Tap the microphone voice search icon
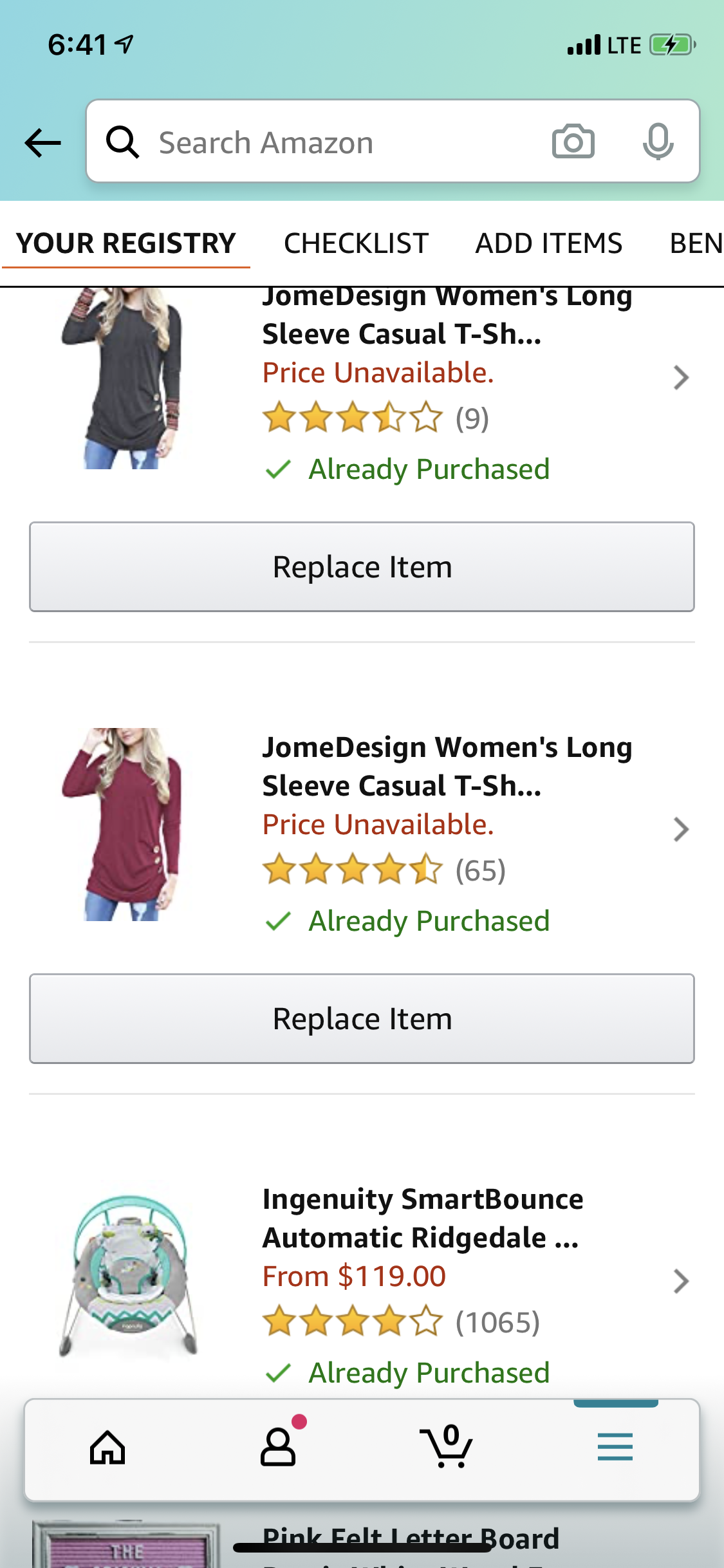724x1568 pixels. click(657, 142)
